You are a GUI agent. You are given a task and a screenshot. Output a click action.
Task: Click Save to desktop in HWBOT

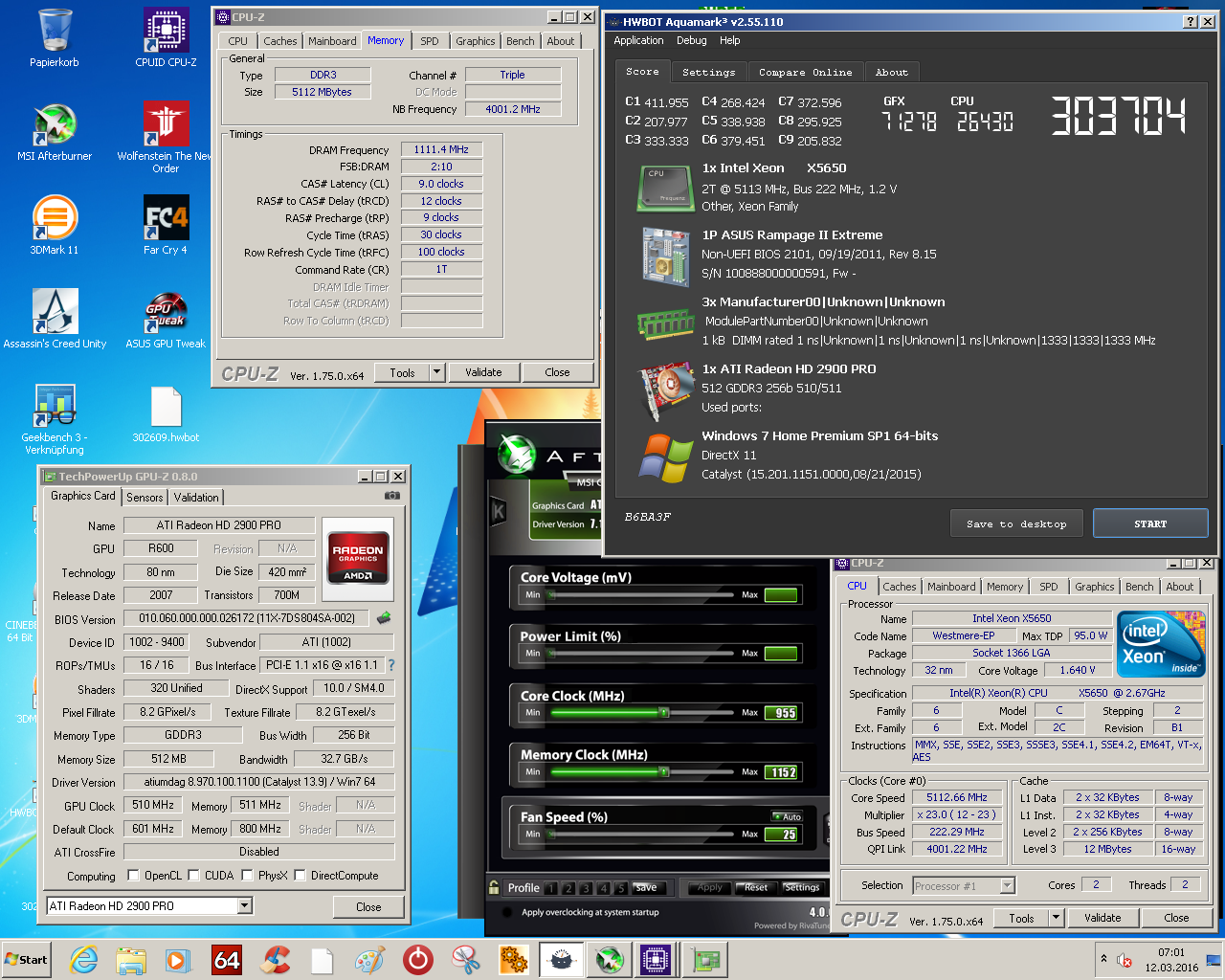pos(1016,523)
